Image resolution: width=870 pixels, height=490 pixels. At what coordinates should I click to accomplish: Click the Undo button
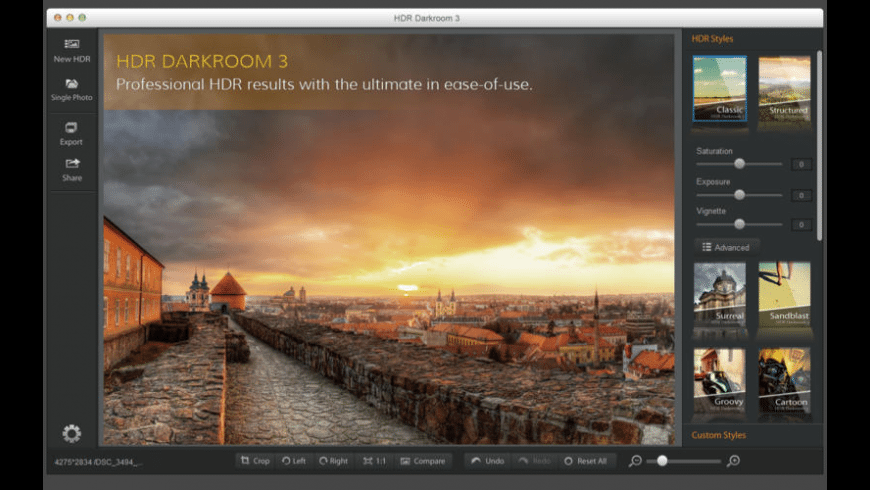pos(488,461)
